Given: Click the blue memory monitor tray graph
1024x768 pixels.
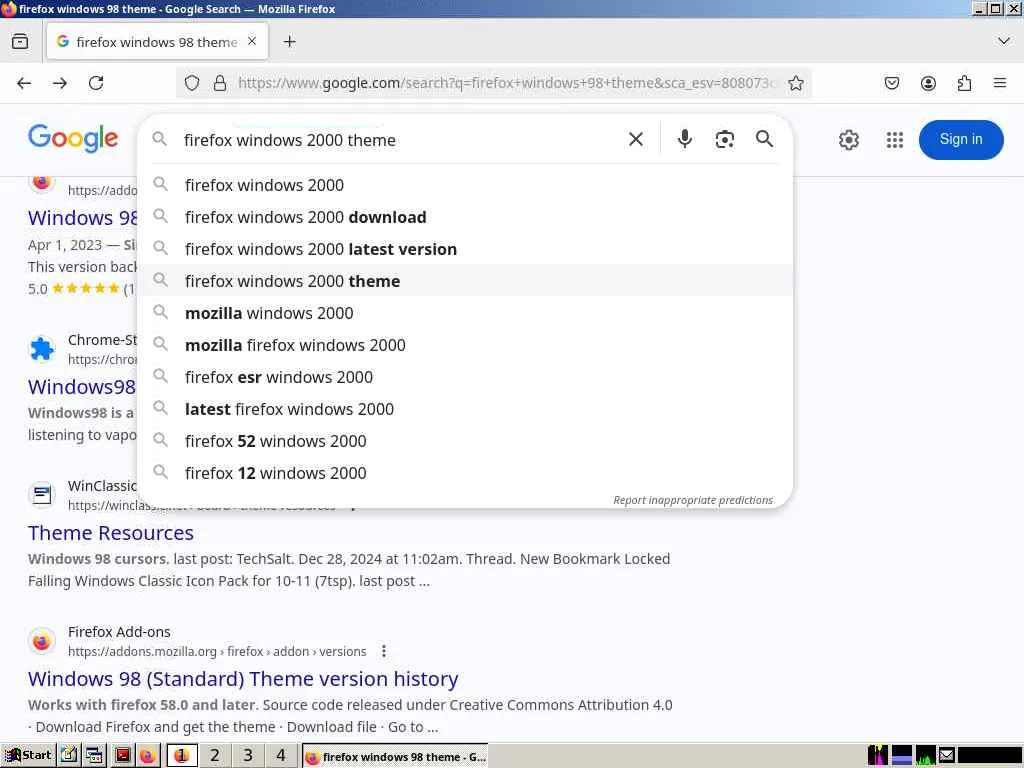Looking at the screenshot, I should [902, 756].
